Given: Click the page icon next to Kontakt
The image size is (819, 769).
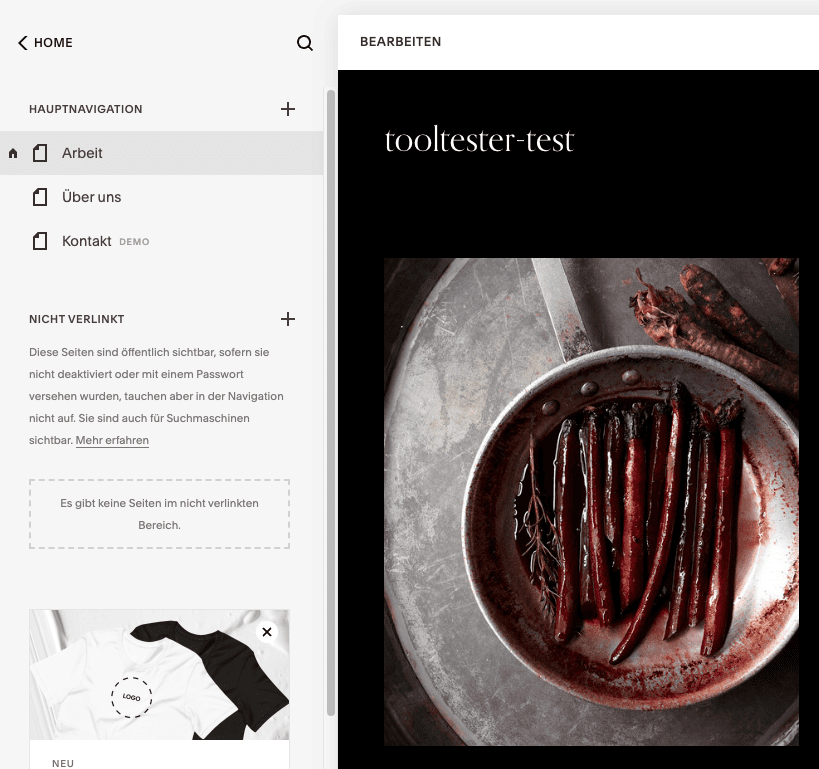Looking at the screenshot, I should coord(40,241).
